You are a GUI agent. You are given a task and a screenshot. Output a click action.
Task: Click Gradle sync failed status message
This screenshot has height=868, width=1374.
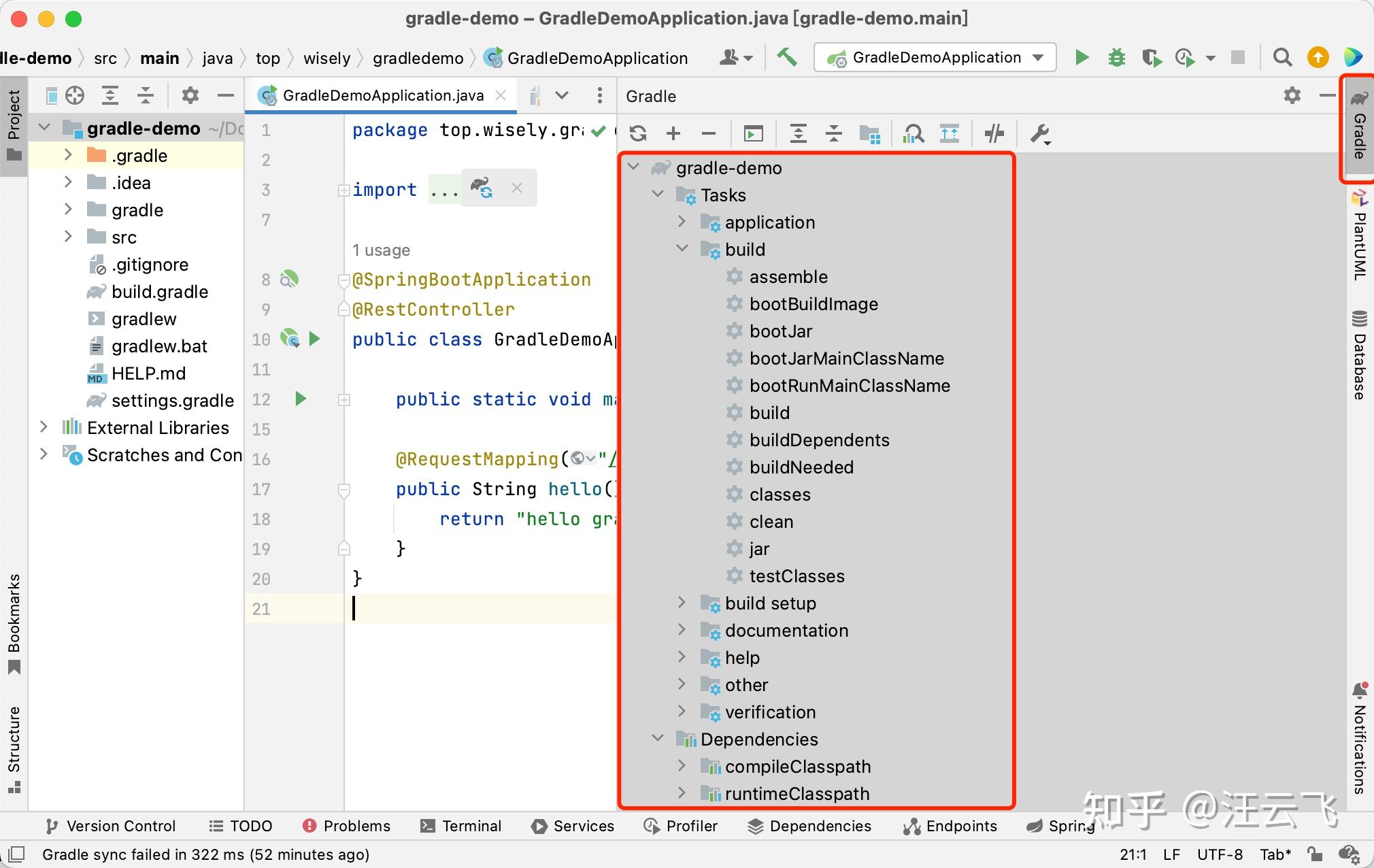pos(205,854)
